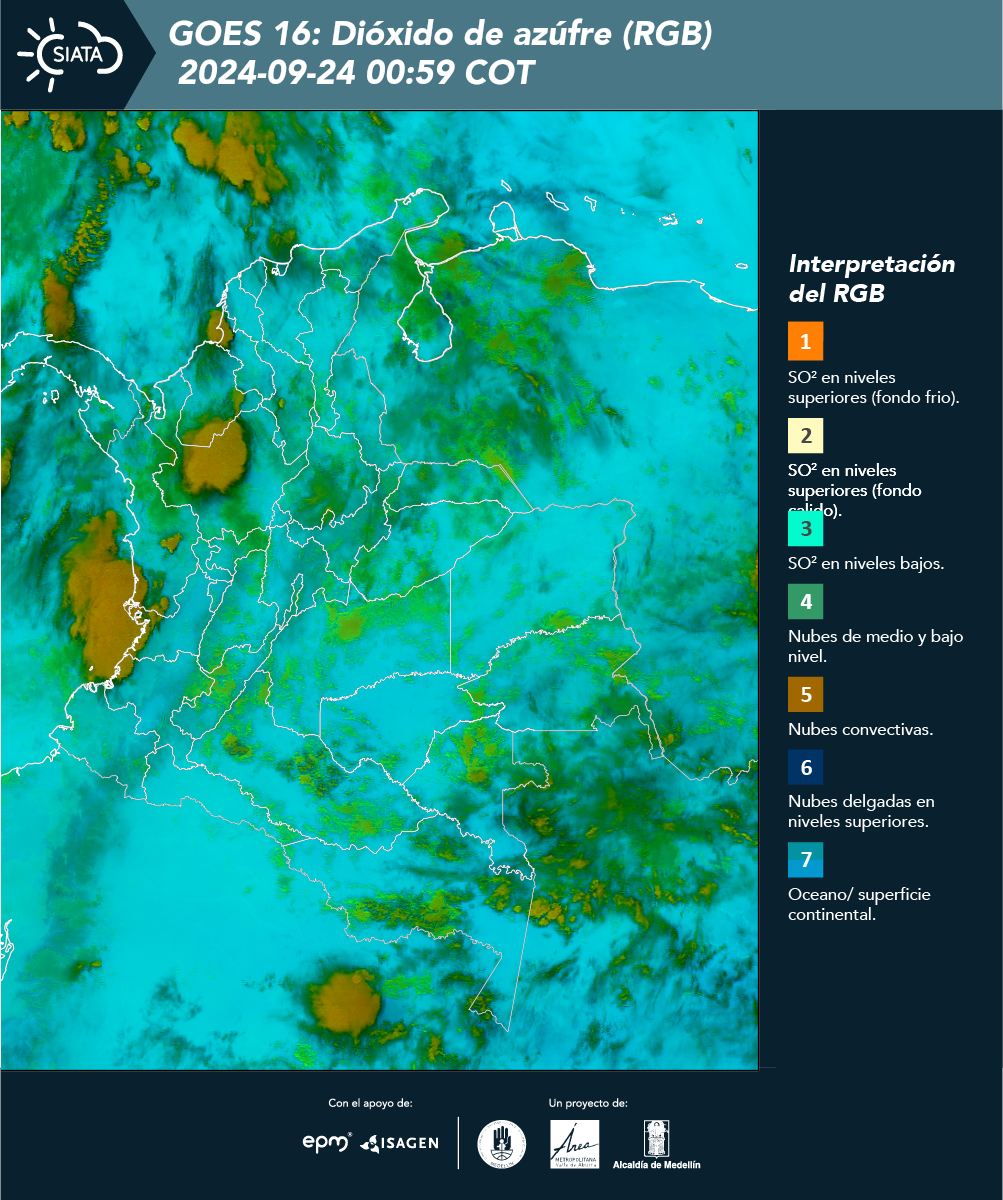Viewport: 1003px width, 1200px height.
Task: Click 'SO² en niveles bajos.' label
Action: point(866,563)
